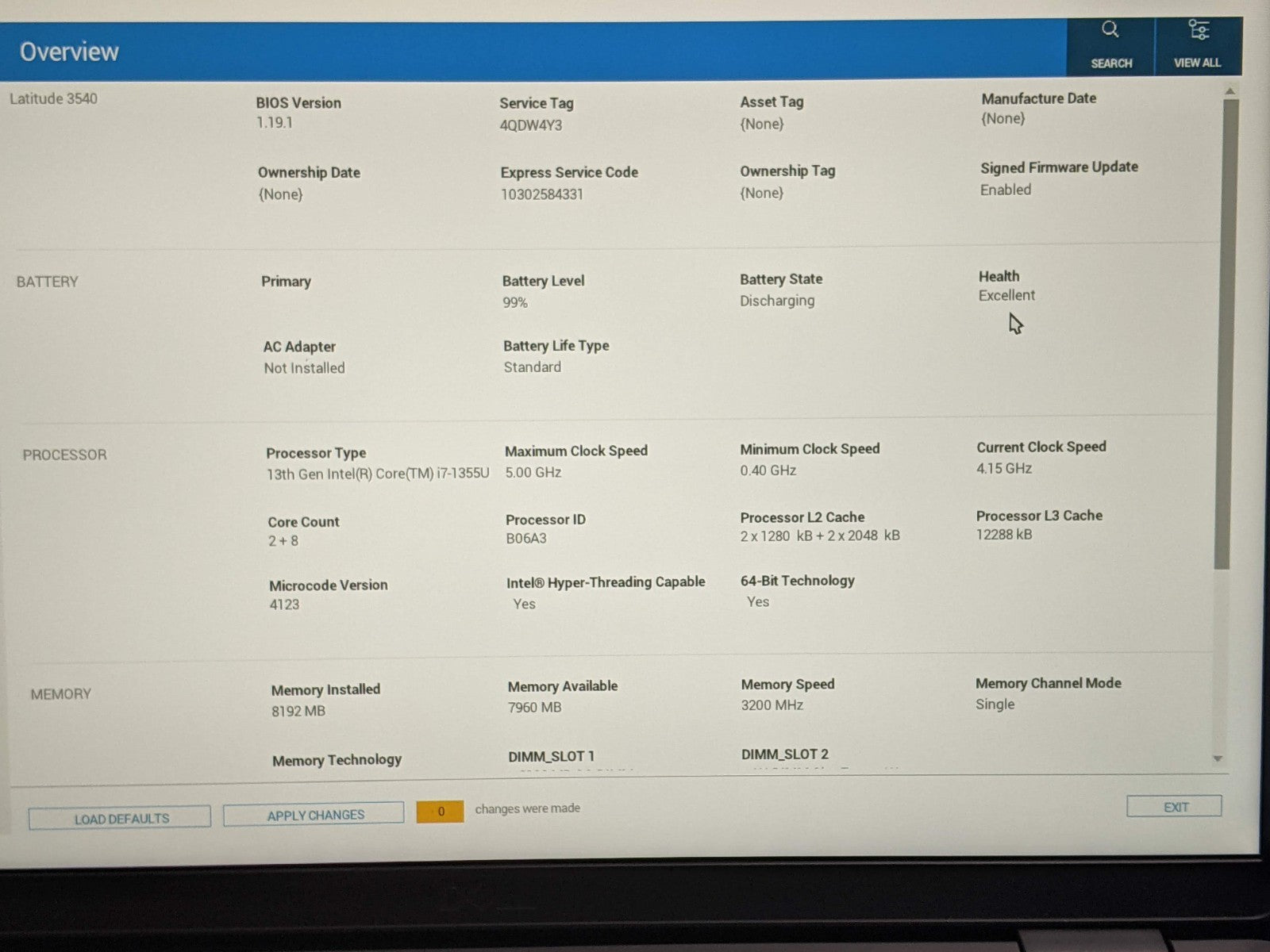Click the scrollbar down arrow

pyautogui.click(x=1218, y=759)
